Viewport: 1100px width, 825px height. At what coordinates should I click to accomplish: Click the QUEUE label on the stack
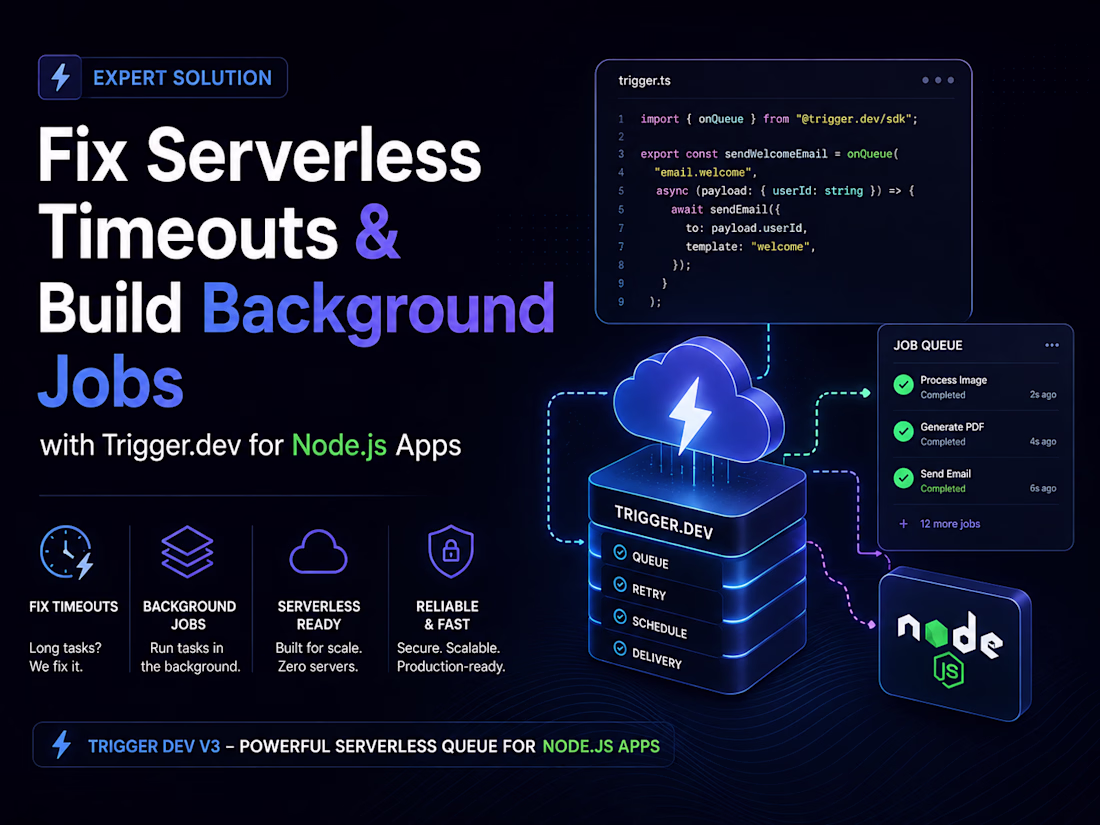pos(650,561)
